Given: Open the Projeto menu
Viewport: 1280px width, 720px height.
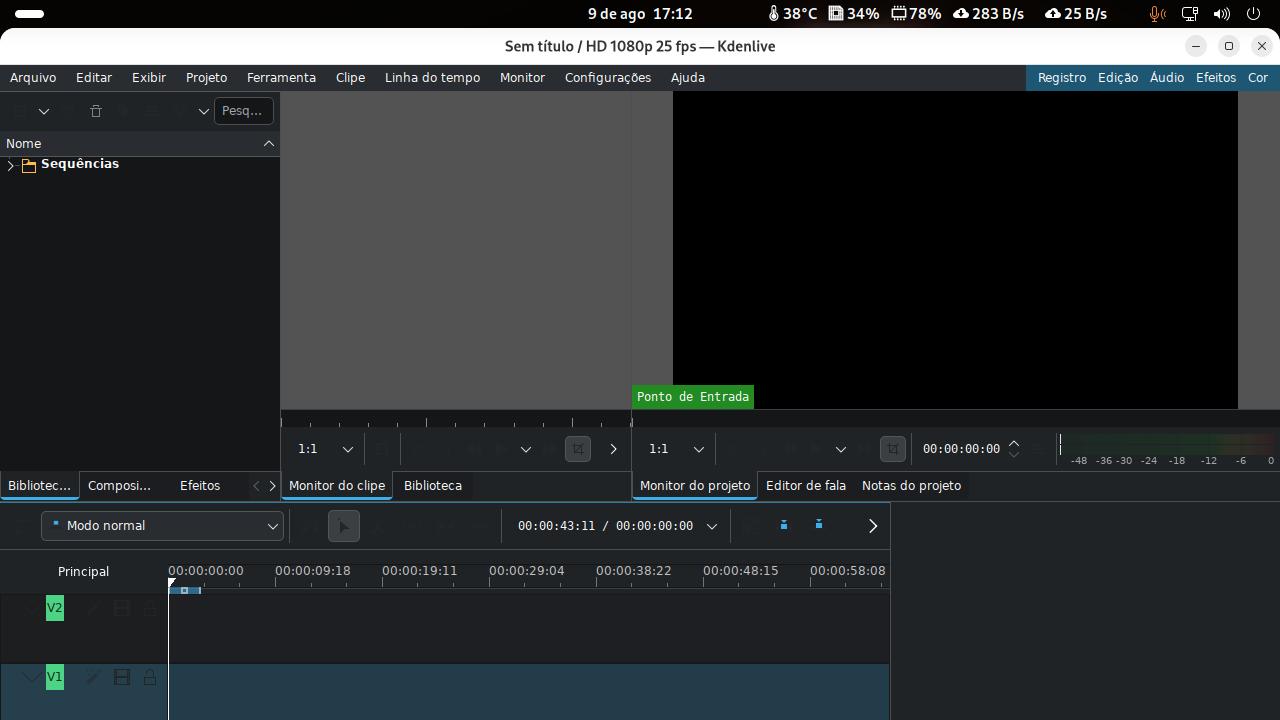Looking at the screenshot, I should coord(206,77).
